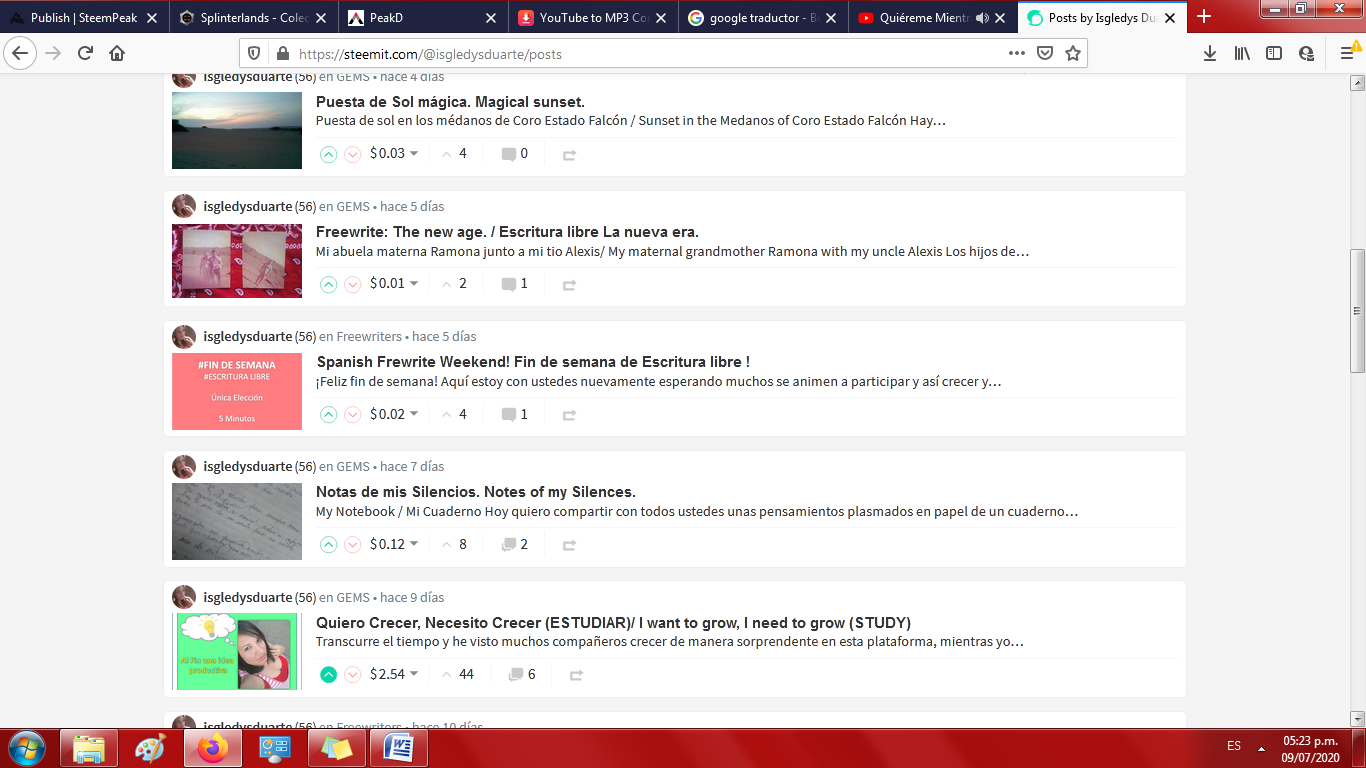Downvote the Notas de mis Silencios post
This screenshot has width=1366, height=768.
pyautogui.click(x=353, y=545)
